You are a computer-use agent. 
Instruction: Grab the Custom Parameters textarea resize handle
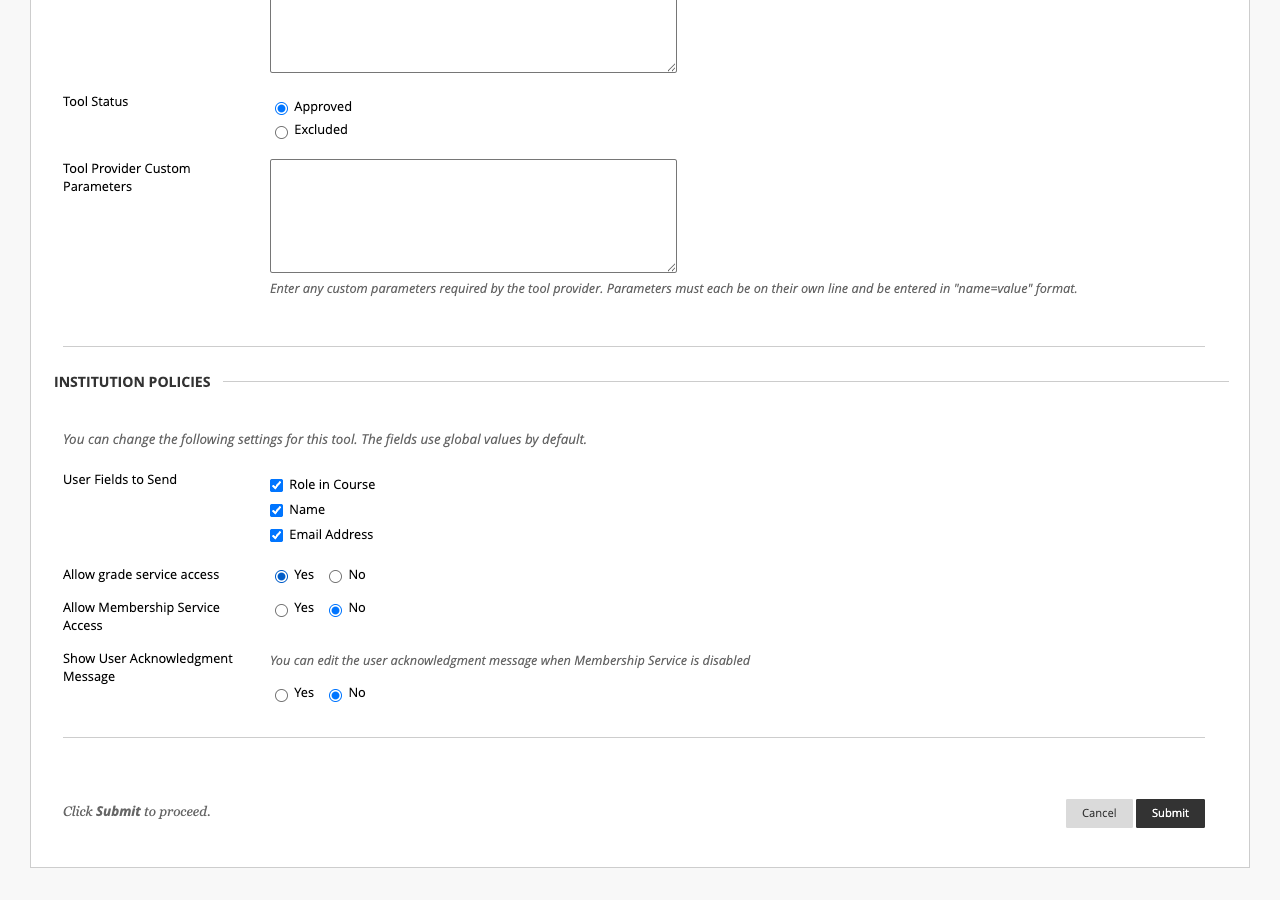pos(671,267)
